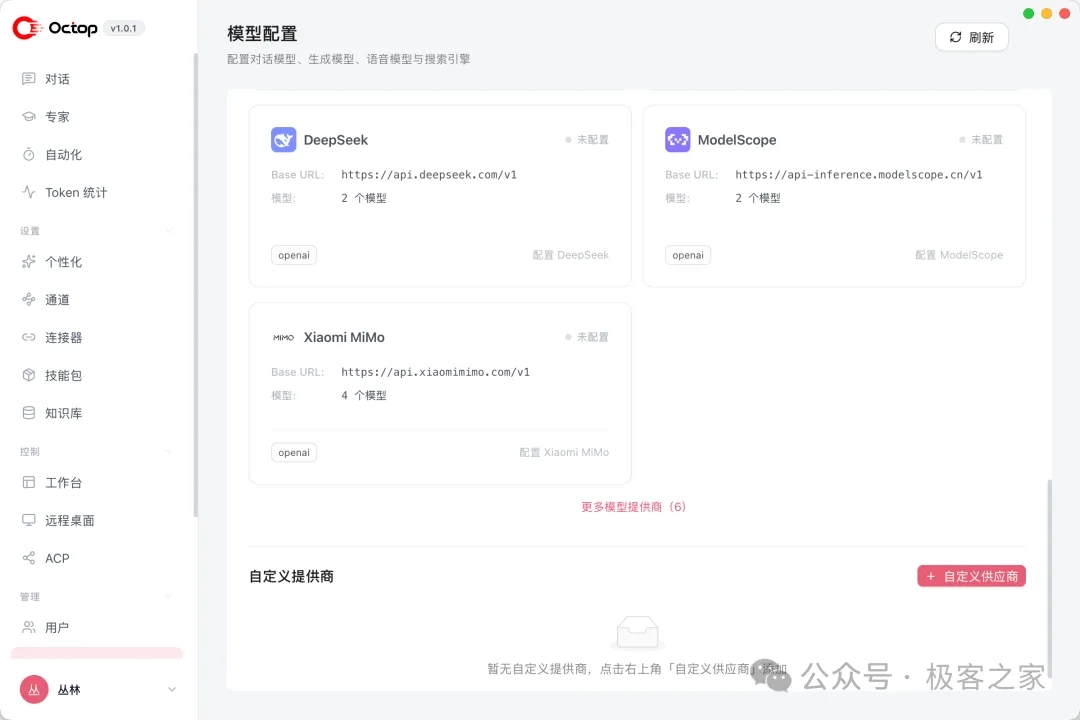Viewport: 1080px width, 720px height.
Task: Click the 刷新 refresh button
Action: (x=971, y=37)
